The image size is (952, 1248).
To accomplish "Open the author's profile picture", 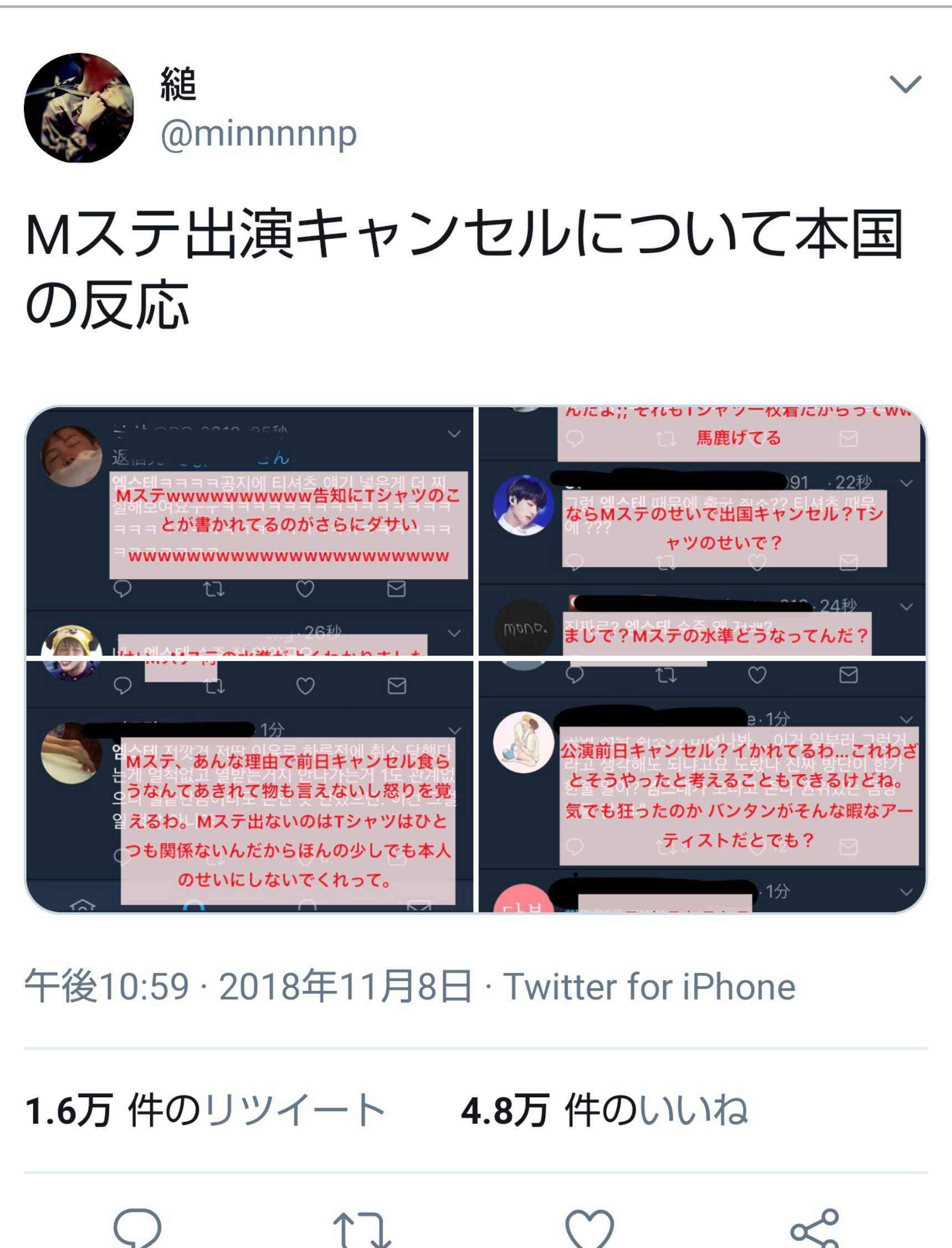I will [x=79, y=108].
